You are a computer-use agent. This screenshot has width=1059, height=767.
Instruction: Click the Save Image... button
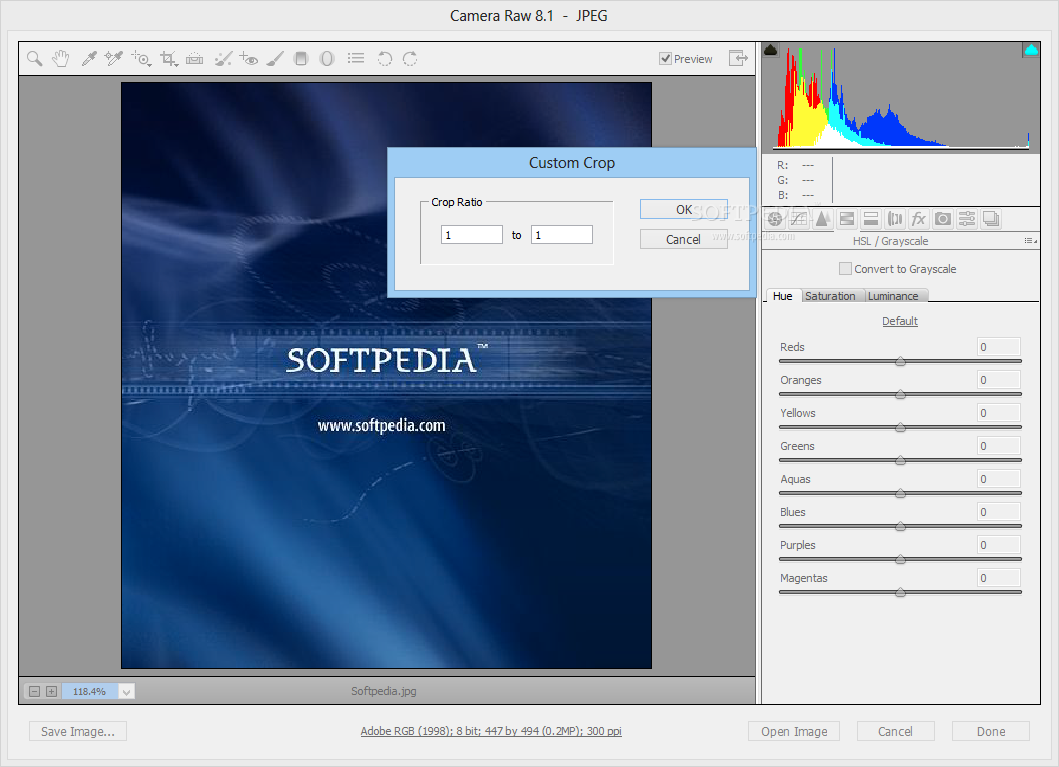tap(78, 731)
